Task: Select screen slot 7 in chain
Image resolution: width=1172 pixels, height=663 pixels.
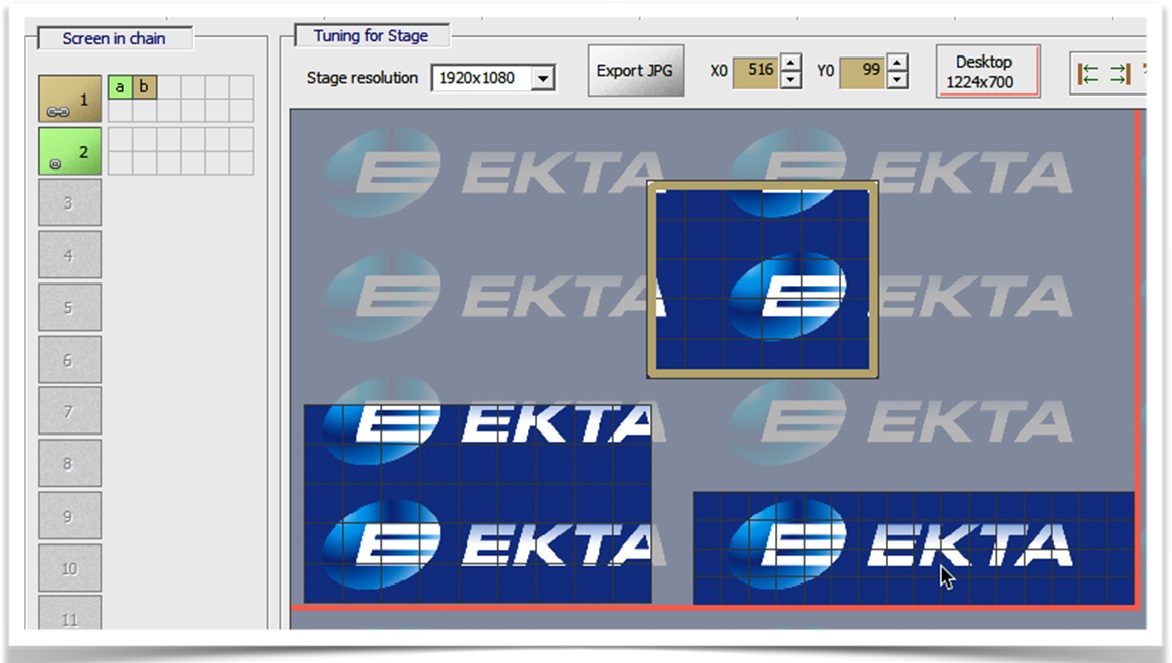Action: 70,411
